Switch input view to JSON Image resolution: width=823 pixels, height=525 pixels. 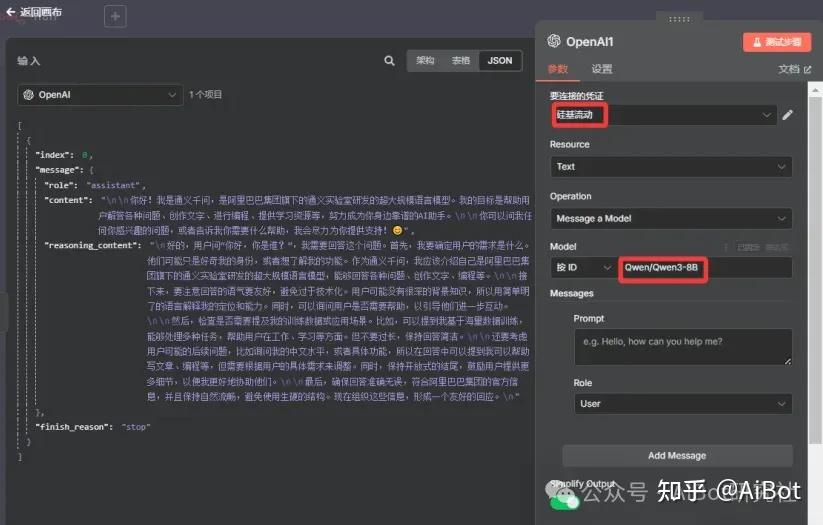coord(500,61)
